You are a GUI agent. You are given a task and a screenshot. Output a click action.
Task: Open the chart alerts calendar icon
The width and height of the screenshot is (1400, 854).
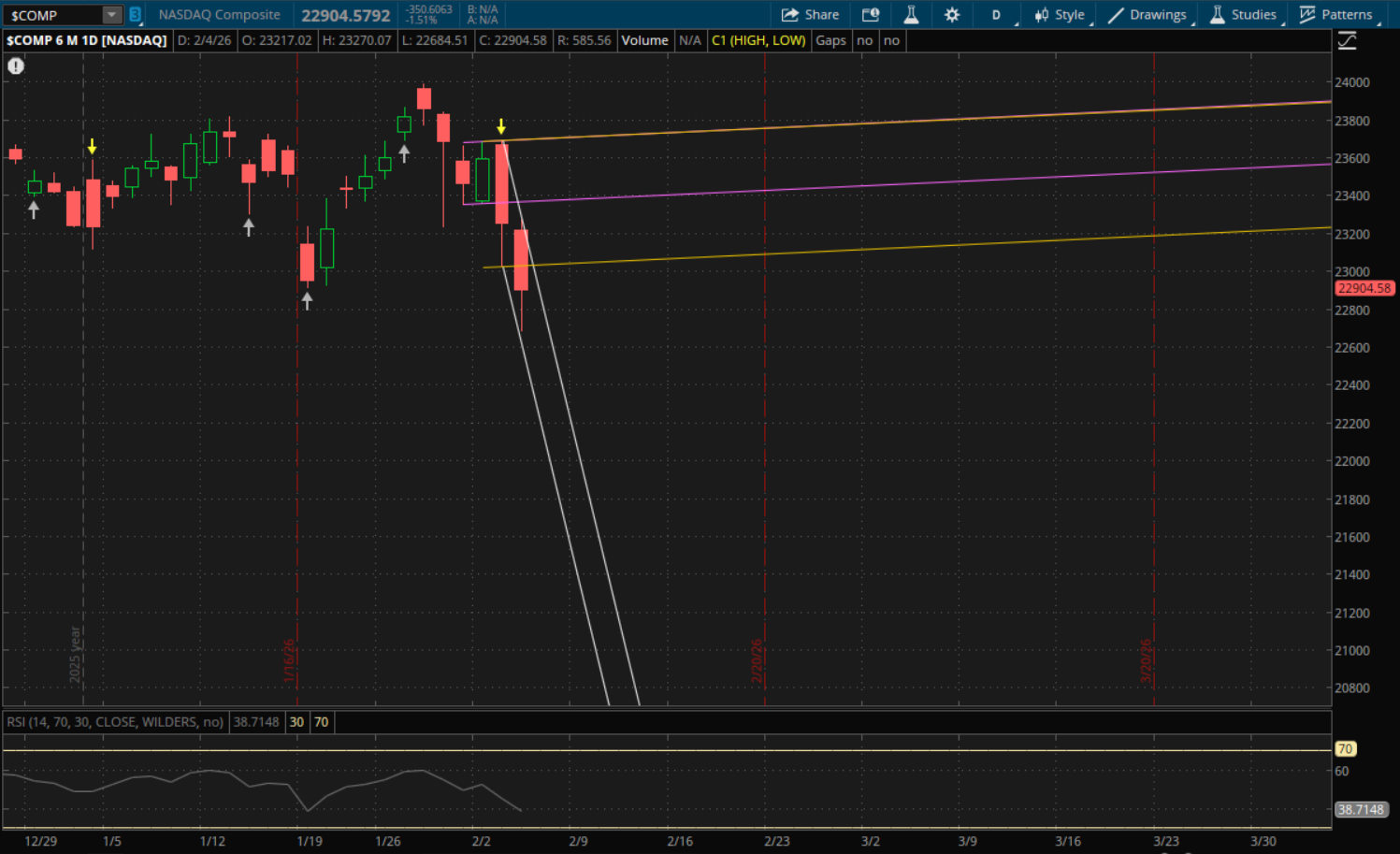pyautogui.click(x=871, y=15)
